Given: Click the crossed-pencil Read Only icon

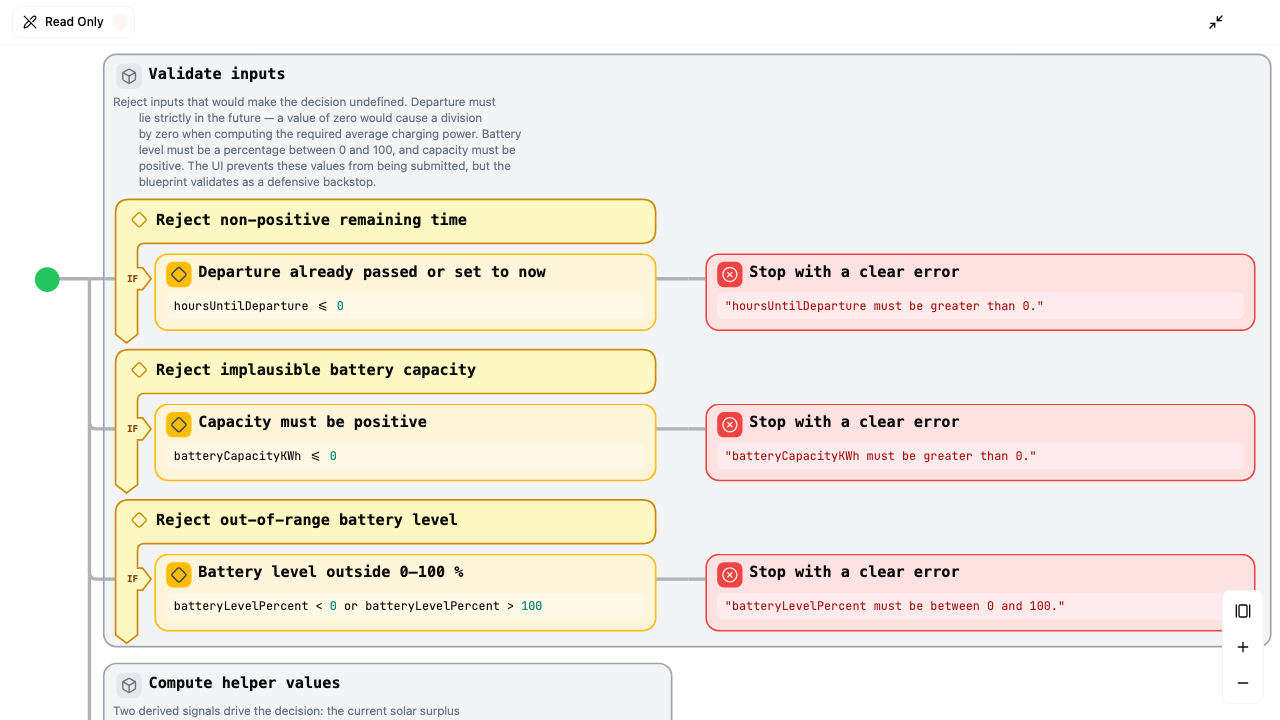Looking at the screenshot, I should (30, 22).
